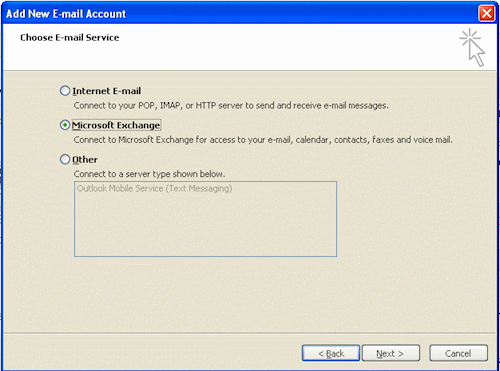Click the wizard cursor icon in header
Image resolution: width=500 pixels, height=371 pixels.
pyautogui.click(x=472, y=47)
